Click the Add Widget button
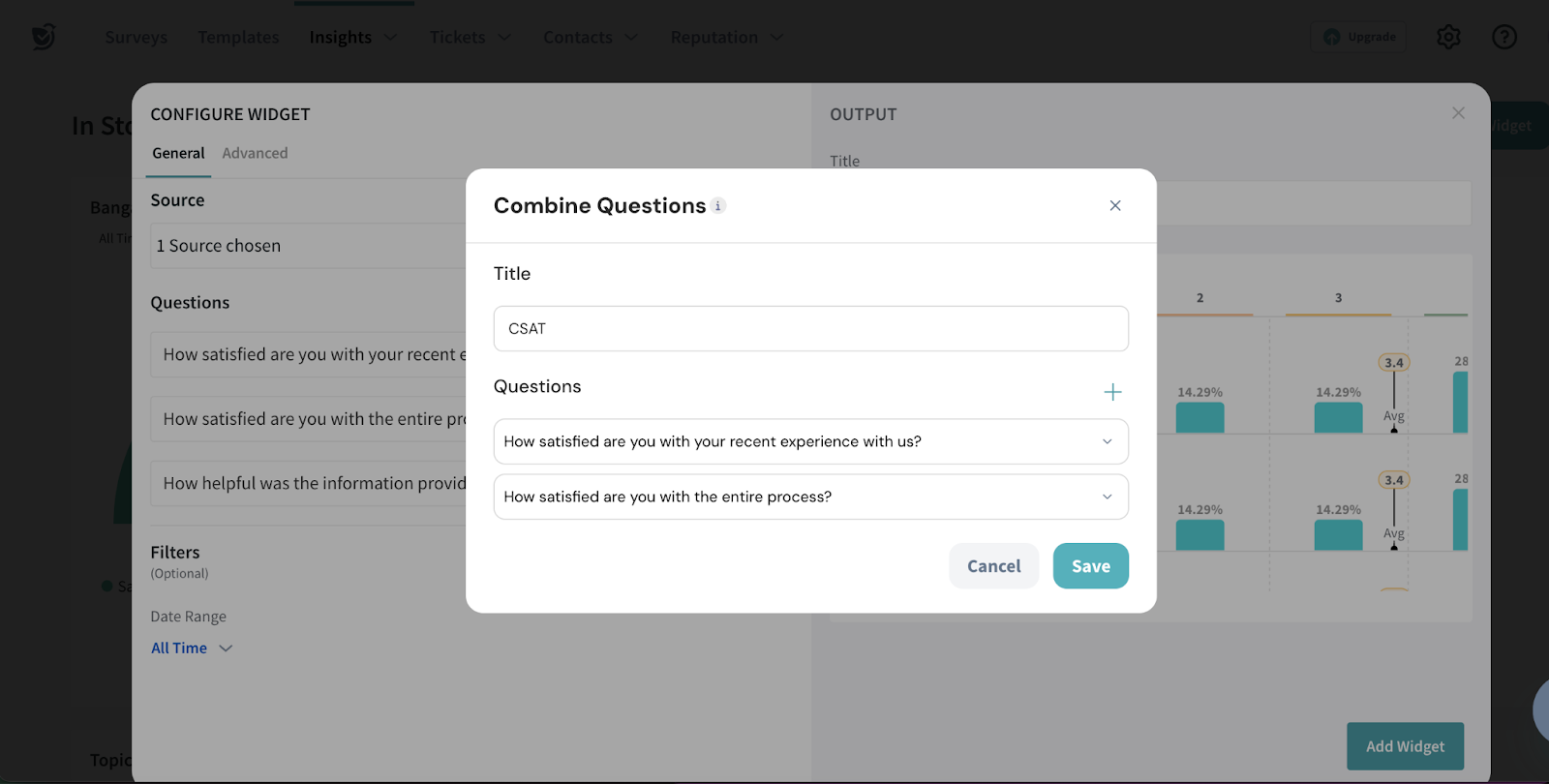Screen dimensions: 1549x784 tap(1405, 746)
